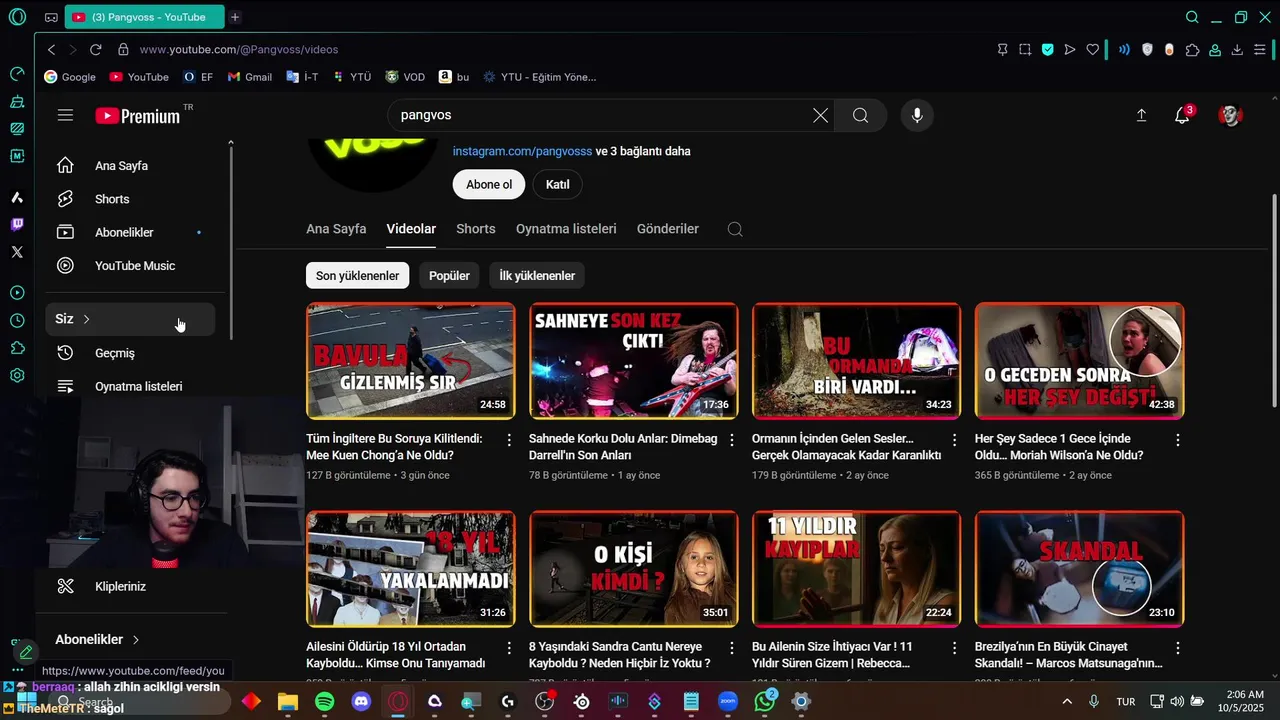Open options for Moriah Wilson video
The width and height of the screenshot is (1280, 720).
click(1177, 439)
